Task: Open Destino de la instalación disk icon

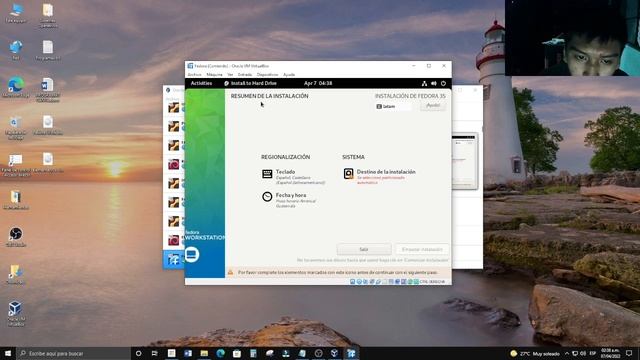Action: 348,174
